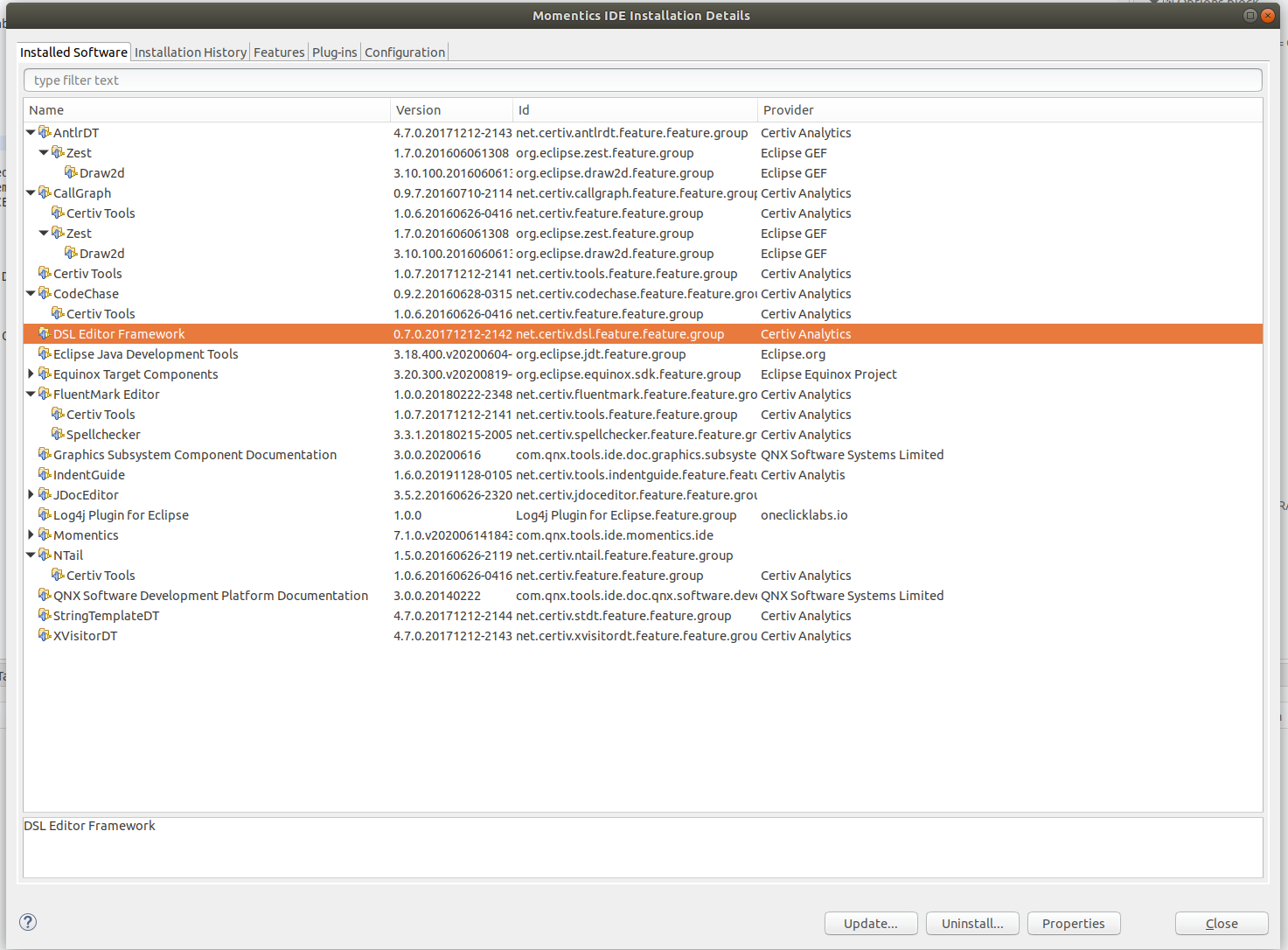
Task: Click the Log4j Plugin for Eclipse icon
Action: click(45, 514)
